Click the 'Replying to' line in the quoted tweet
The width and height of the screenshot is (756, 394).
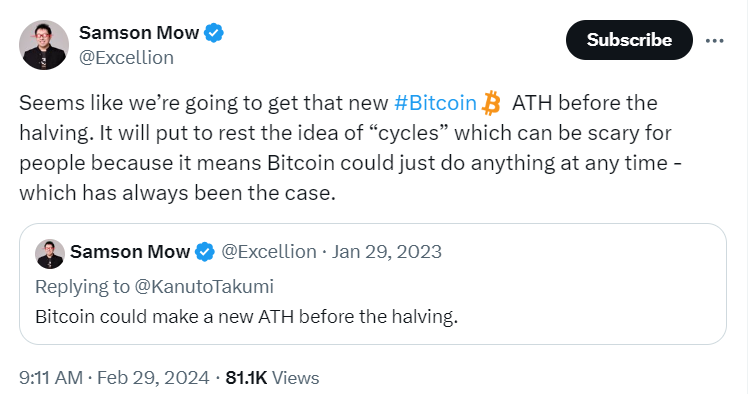(x=154, y=286)
